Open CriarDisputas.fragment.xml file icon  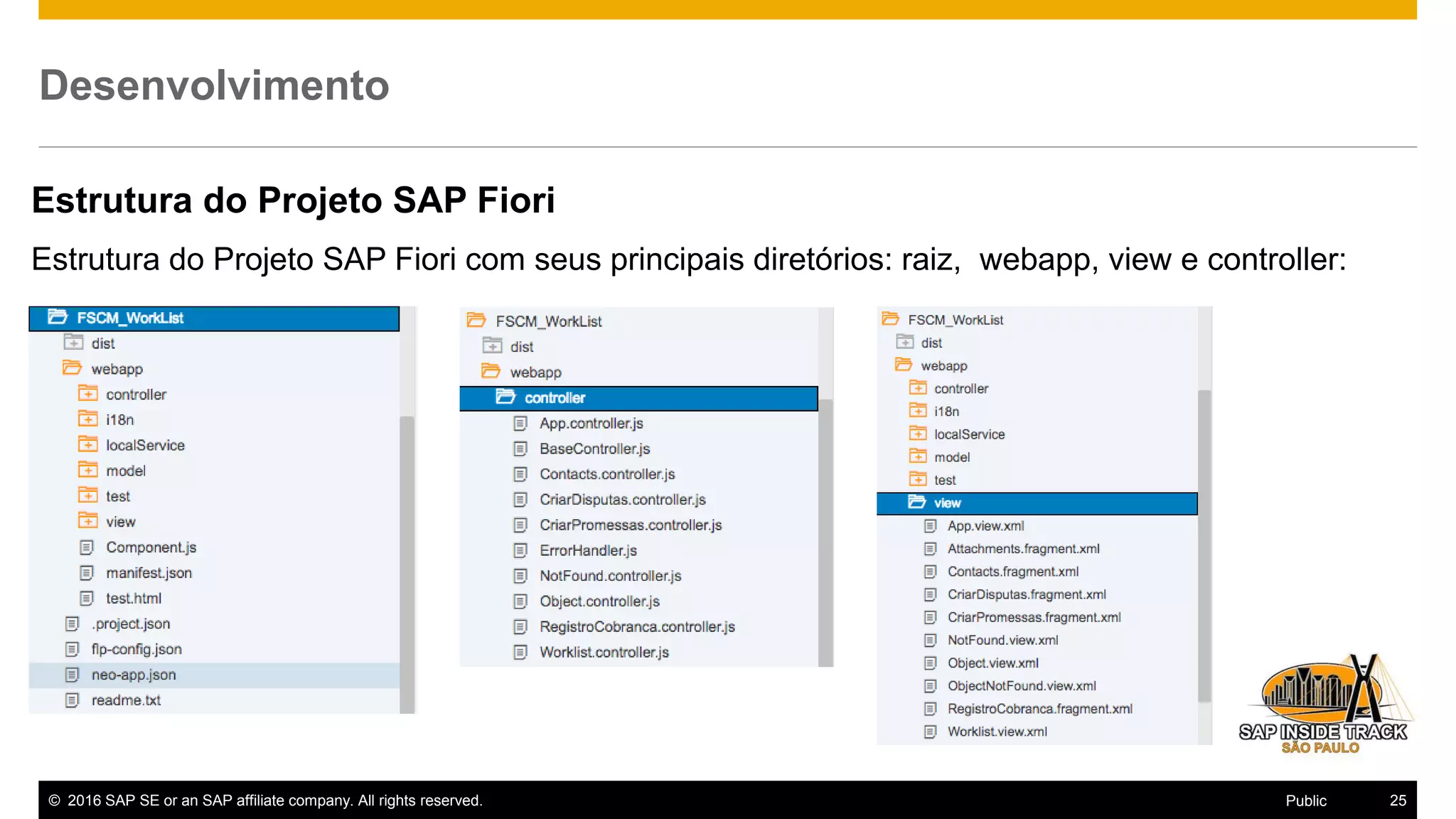click(x=930, y=594)
